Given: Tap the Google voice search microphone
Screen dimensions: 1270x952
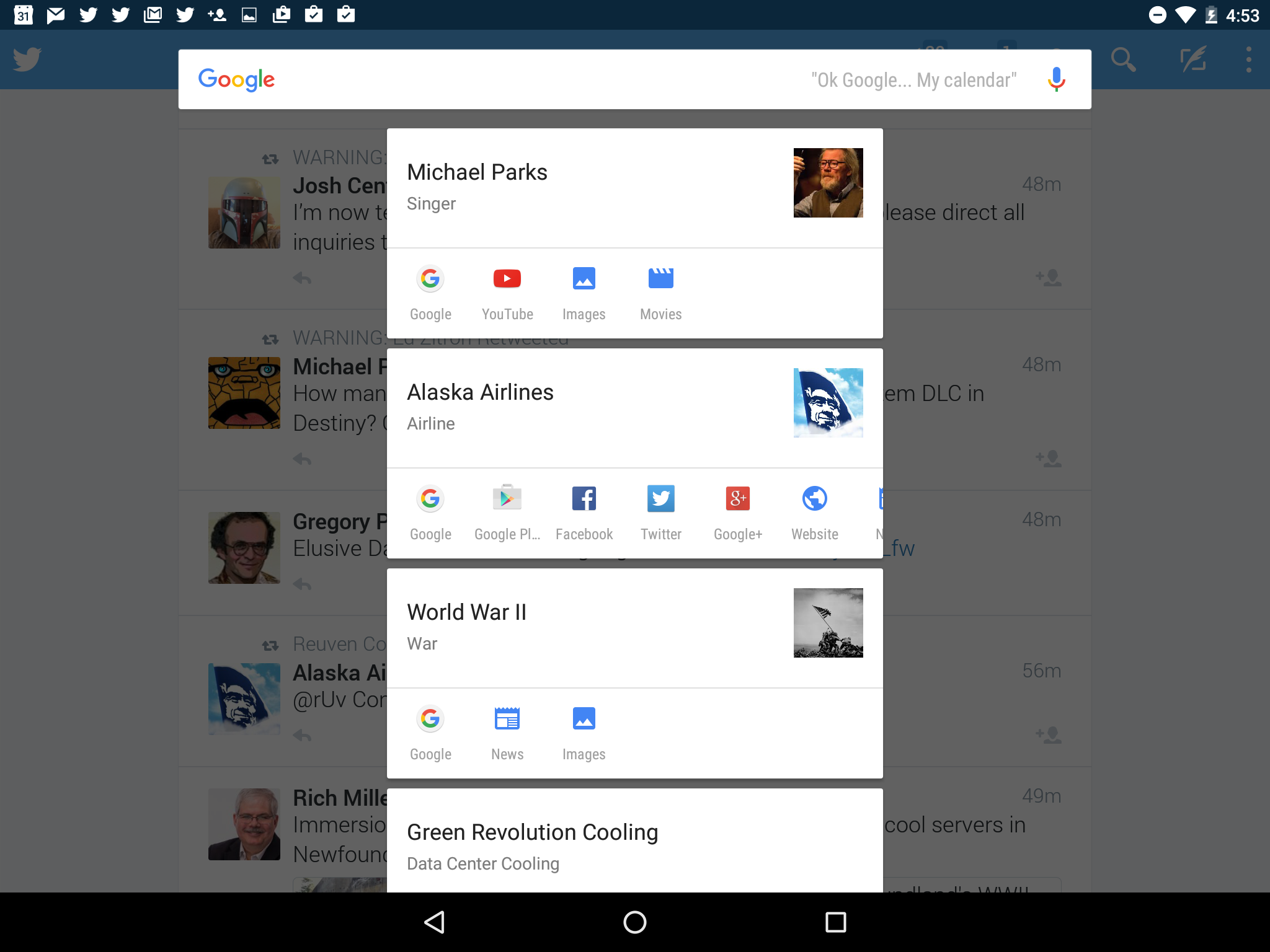Looking at the screenshot, I should coord(1056,79).
